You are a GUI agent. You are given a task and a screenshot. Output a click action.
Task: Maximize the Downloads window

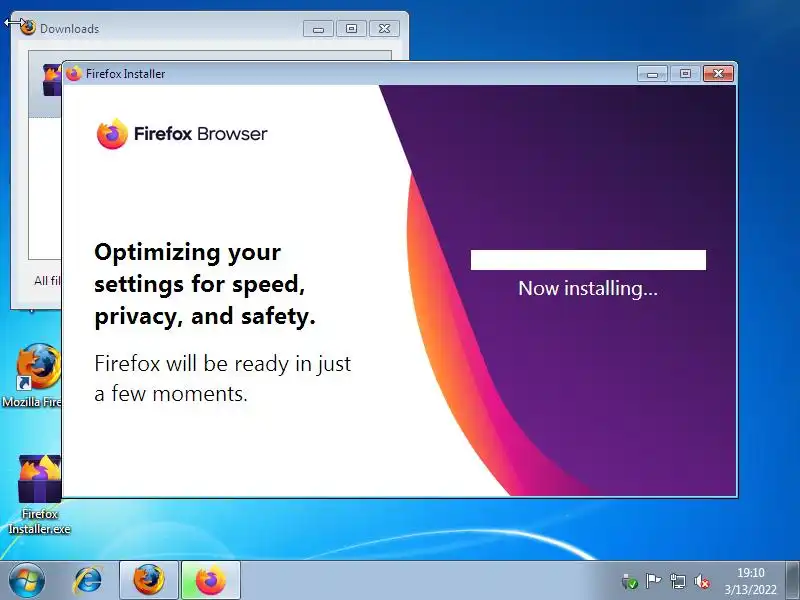click(352, 29)
